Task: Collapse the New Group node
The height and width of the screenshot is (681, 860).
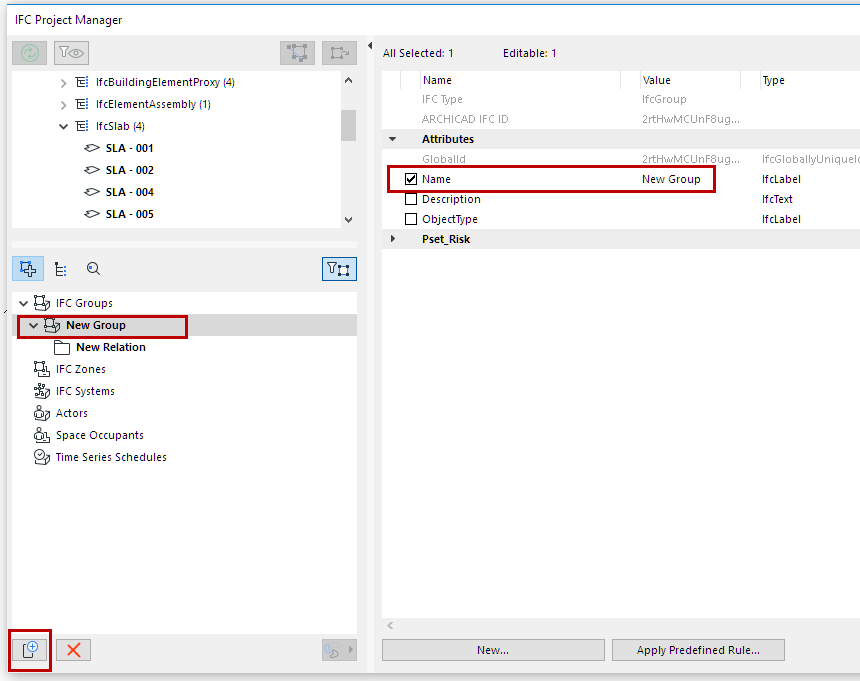Action: pos(33,326)
